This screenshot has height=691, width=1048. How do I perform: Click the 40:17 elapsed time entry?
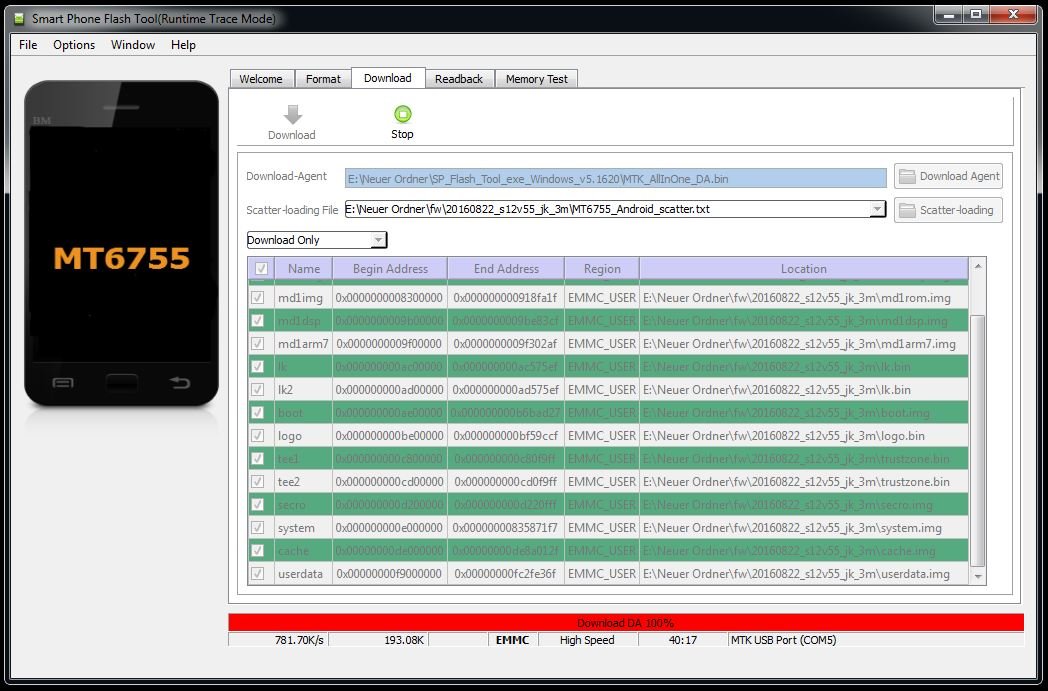coord(682,640)
